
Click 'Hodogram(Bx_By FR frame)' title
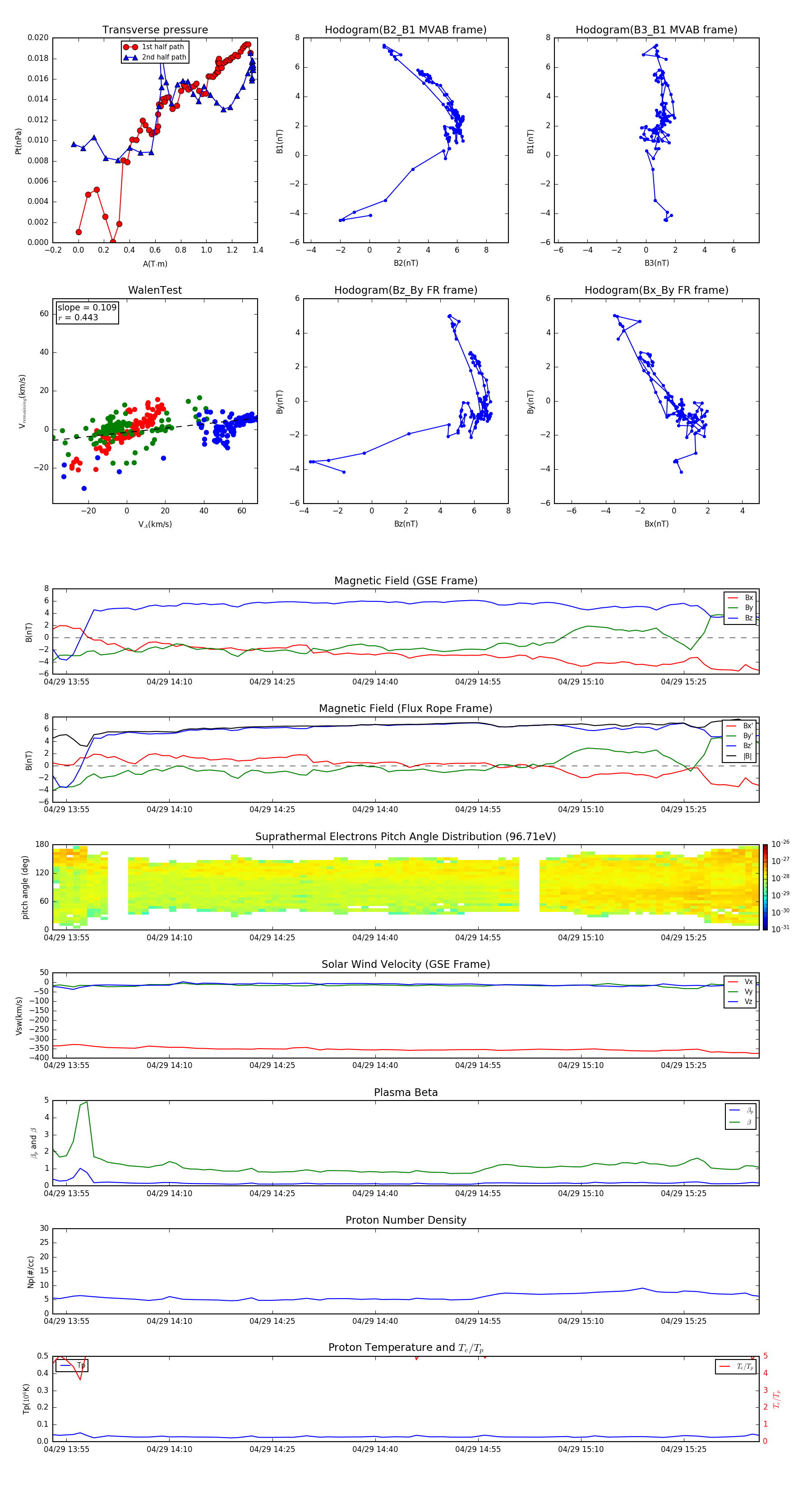click(656, 290)
